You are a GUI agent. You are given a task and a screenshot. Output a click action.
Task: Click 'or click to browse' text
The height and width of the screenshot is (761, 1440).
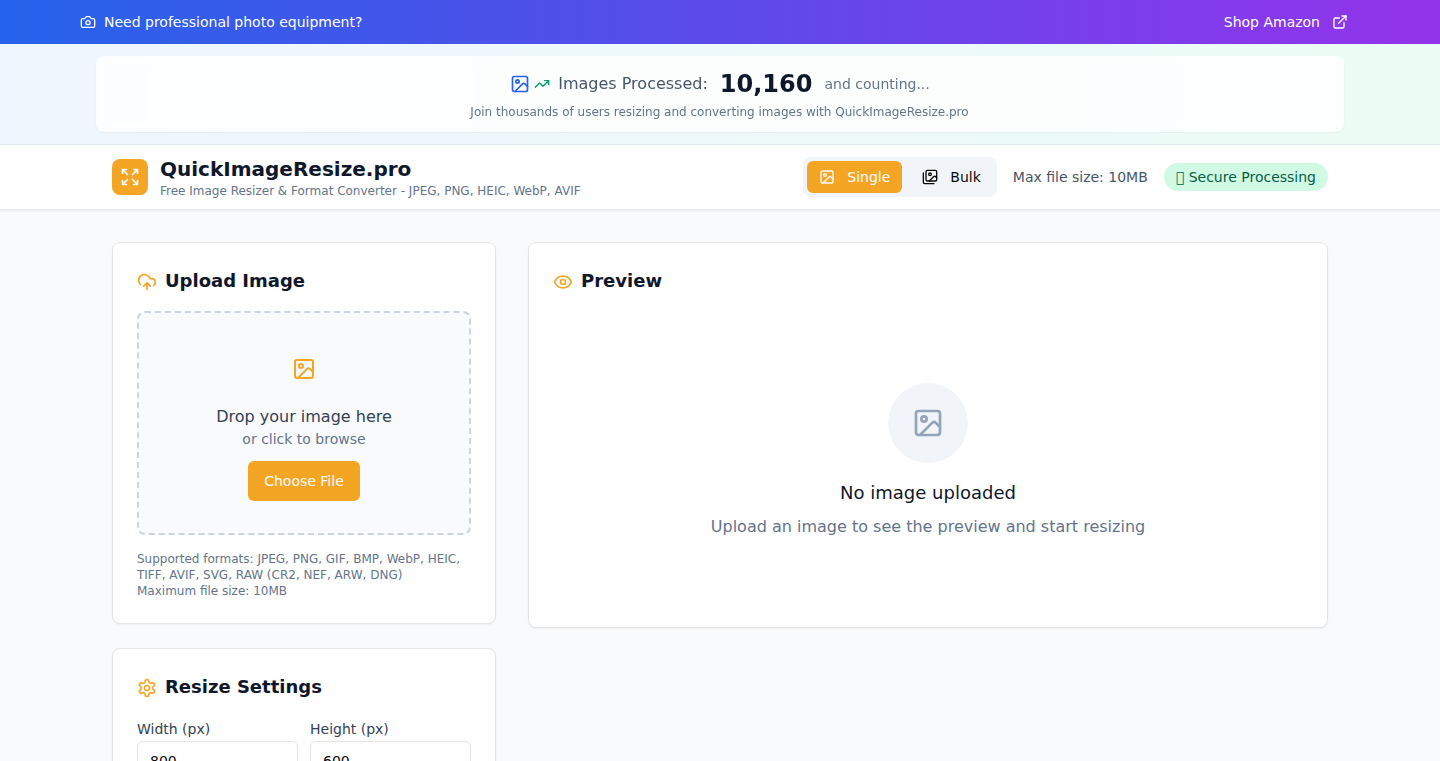[x=304, y=439]
